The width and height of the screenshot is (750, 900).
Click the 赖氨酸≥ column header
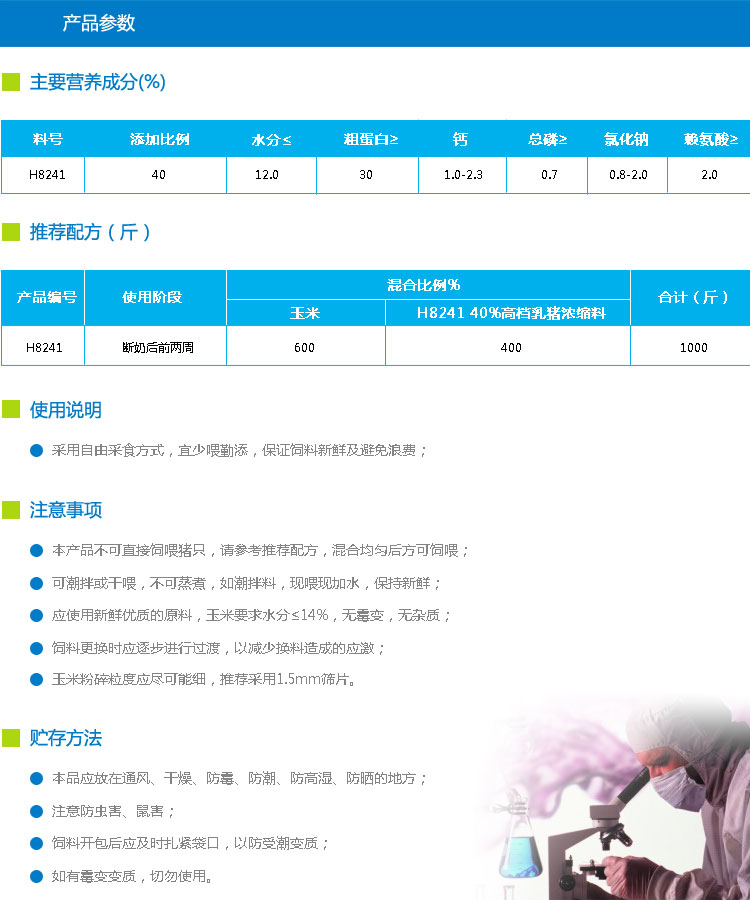(x=710, y=139)
